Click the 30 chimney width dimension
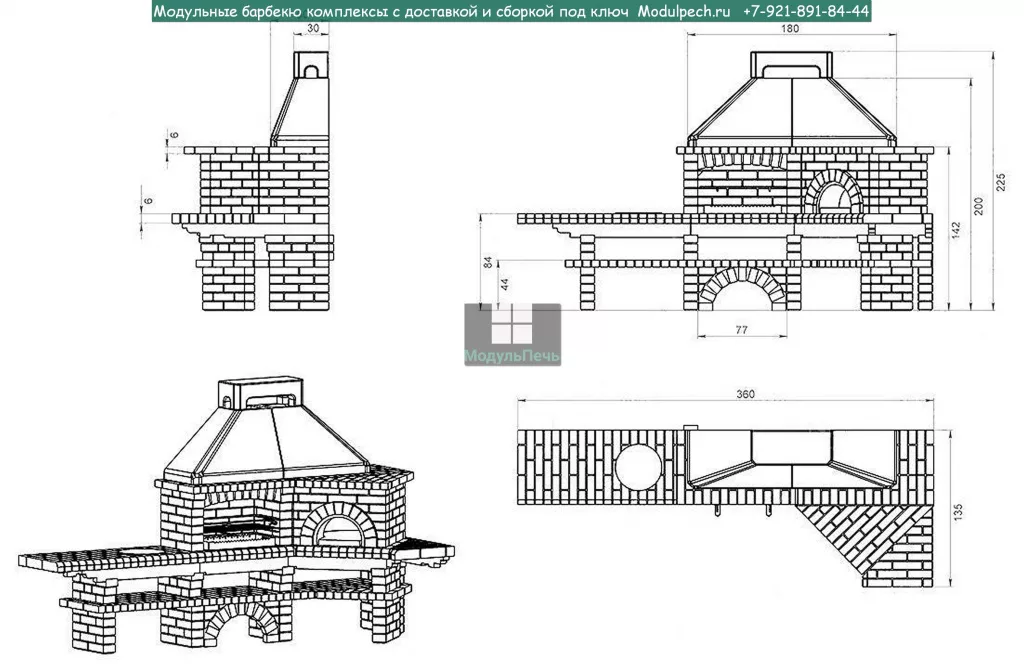The width and height of the screenshot is (1024, 668). [313, 29]
